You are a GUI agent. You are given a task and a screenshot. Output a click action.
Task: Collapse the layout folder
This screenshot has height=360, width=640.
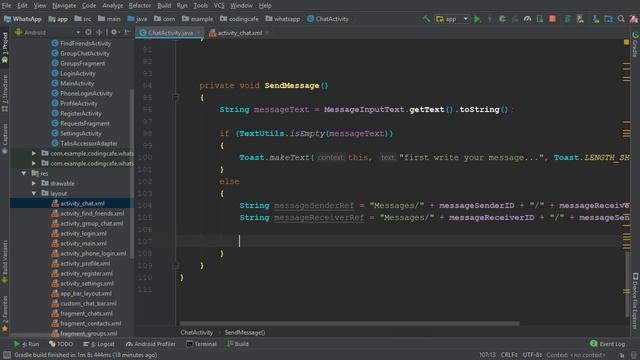34,193
